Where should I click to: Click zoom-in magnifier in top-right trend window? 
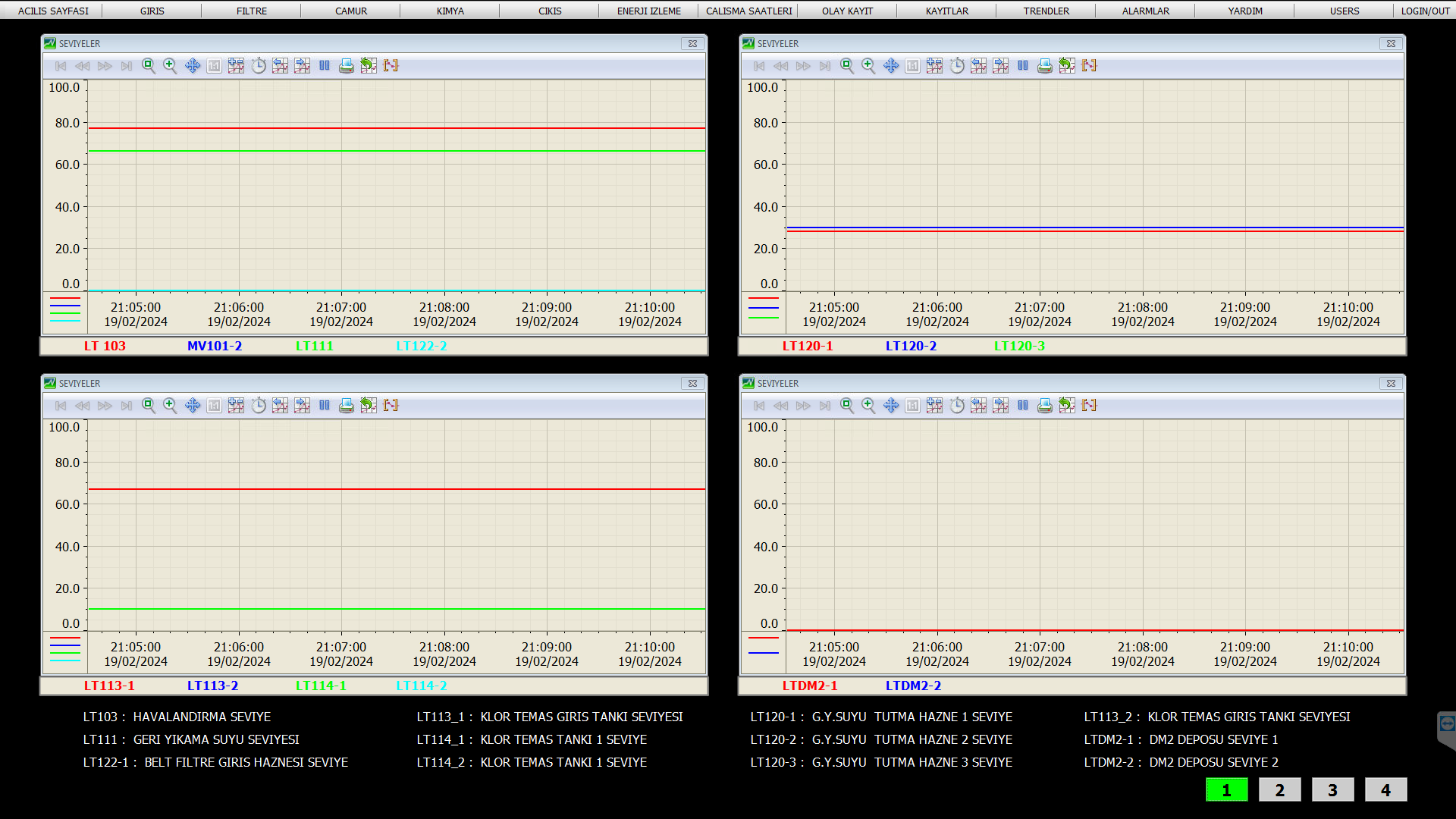click(869, 66)
